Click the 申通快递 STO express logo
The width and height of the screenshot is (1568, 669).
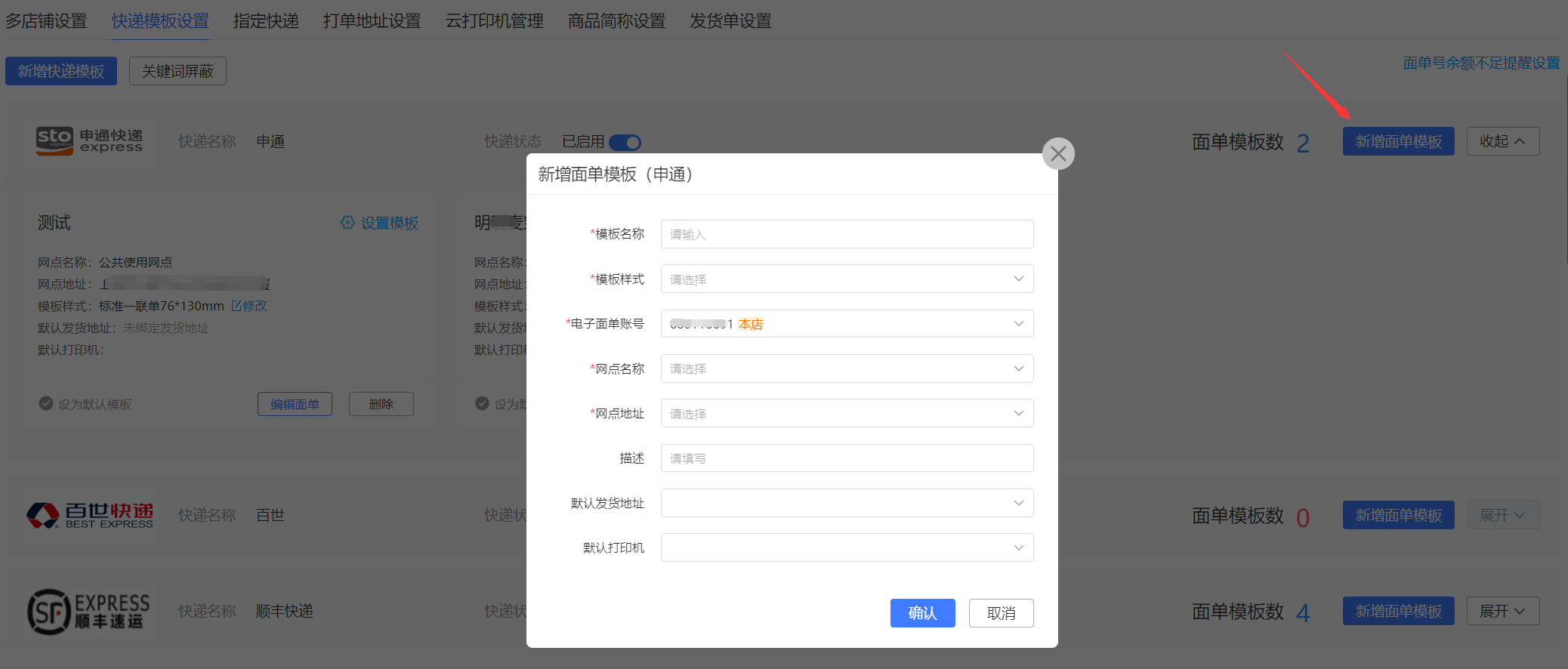[89, 141]
